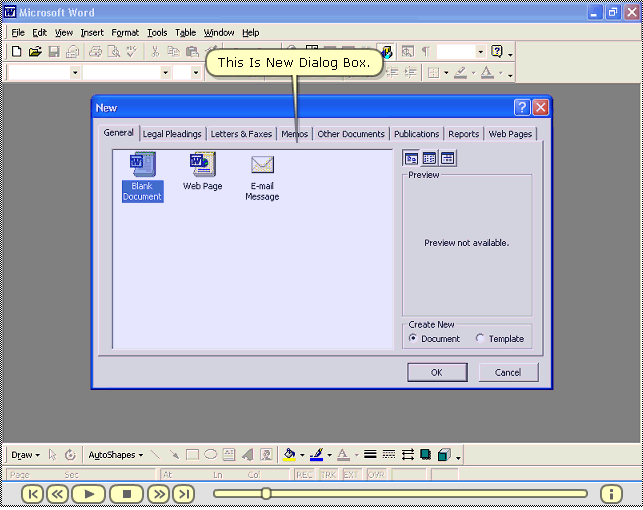
Task: Open the Tools menu
Action: 157,32
